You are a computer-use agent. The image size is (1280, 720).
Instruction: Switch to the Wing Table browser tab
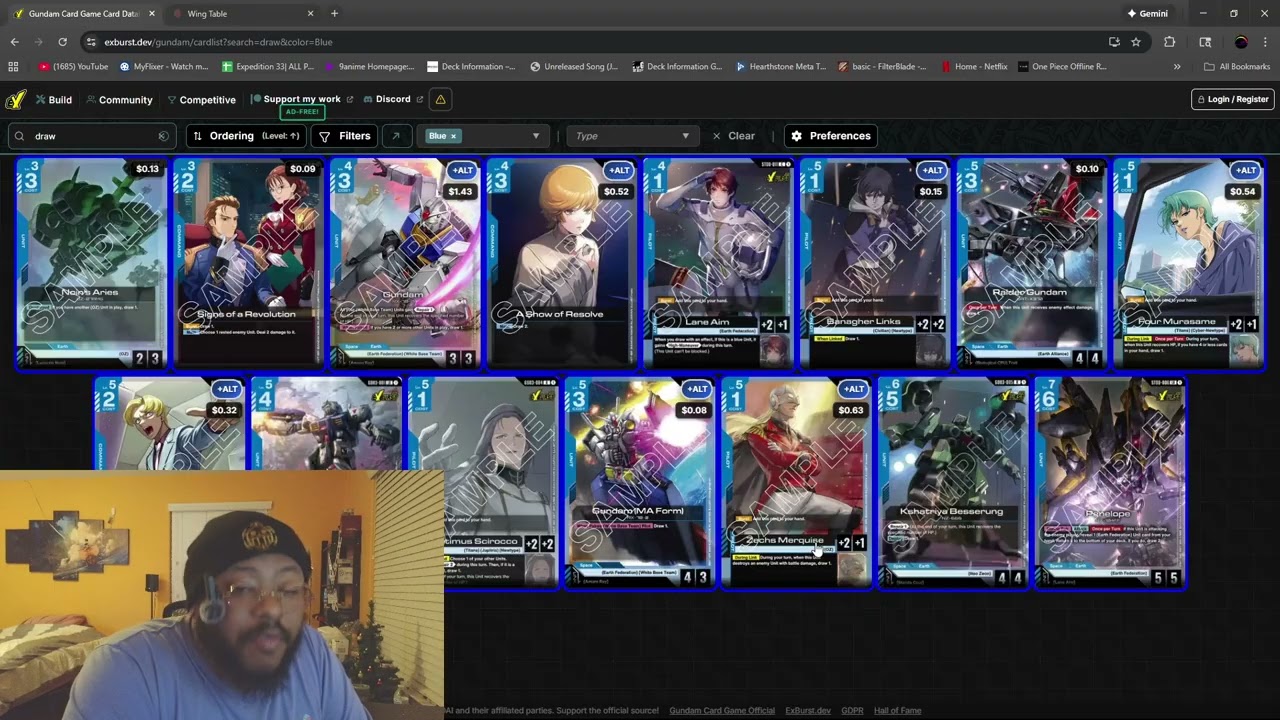click(x=240, y=14)
